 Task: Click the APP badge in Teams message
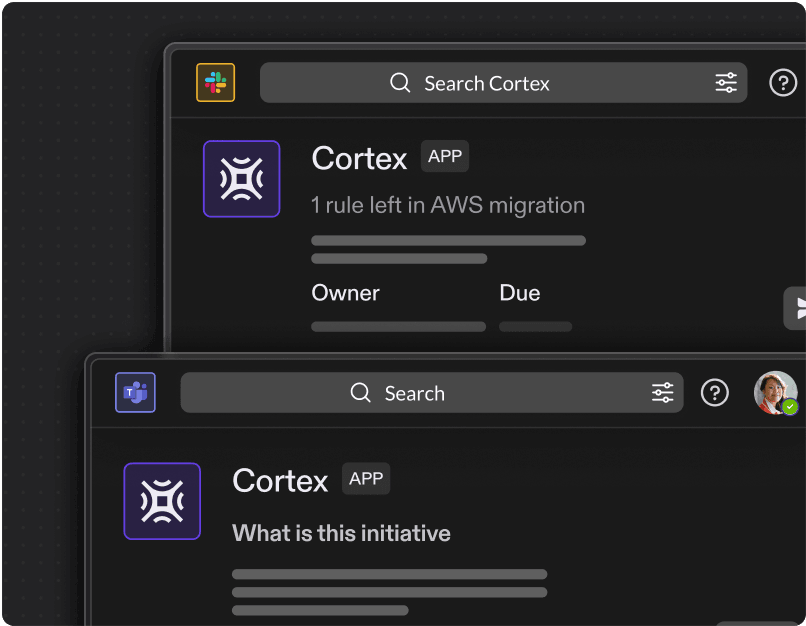pyautogui.click(x=366, y=479)
